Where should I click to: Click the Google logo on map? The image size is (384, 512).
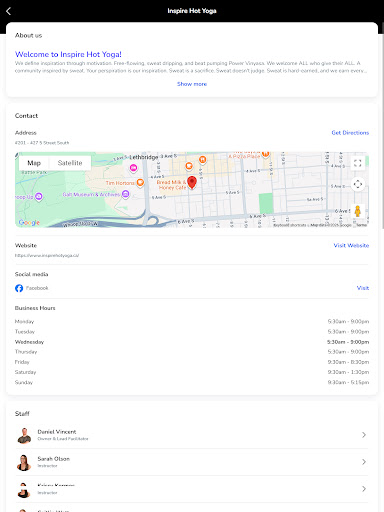tap(29, 222)
